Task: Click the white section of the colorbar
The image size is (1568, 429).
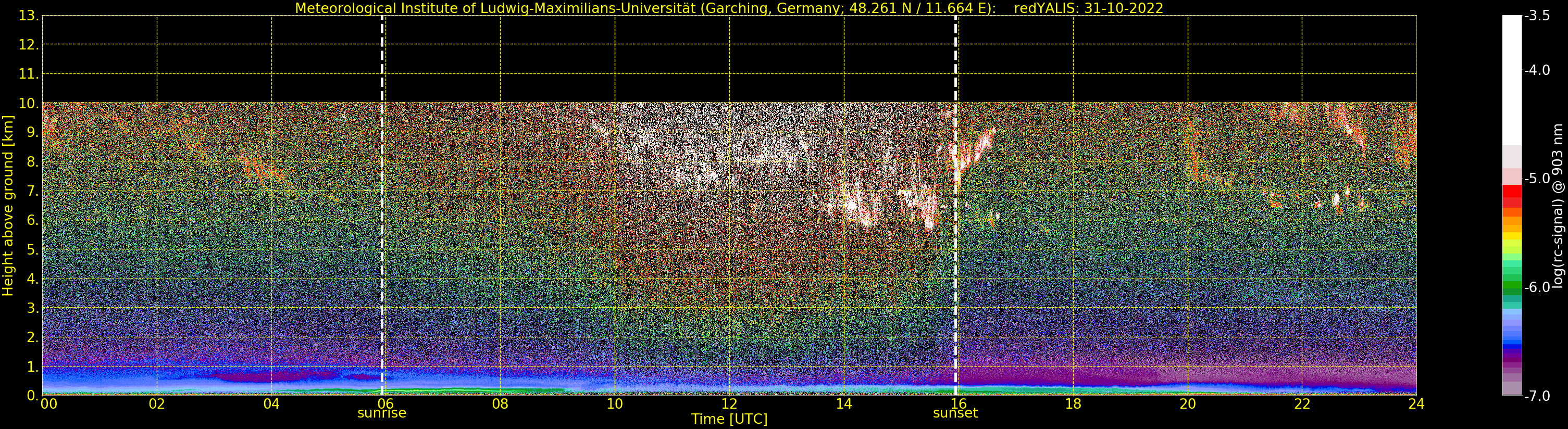Action: coord(1512,80)
